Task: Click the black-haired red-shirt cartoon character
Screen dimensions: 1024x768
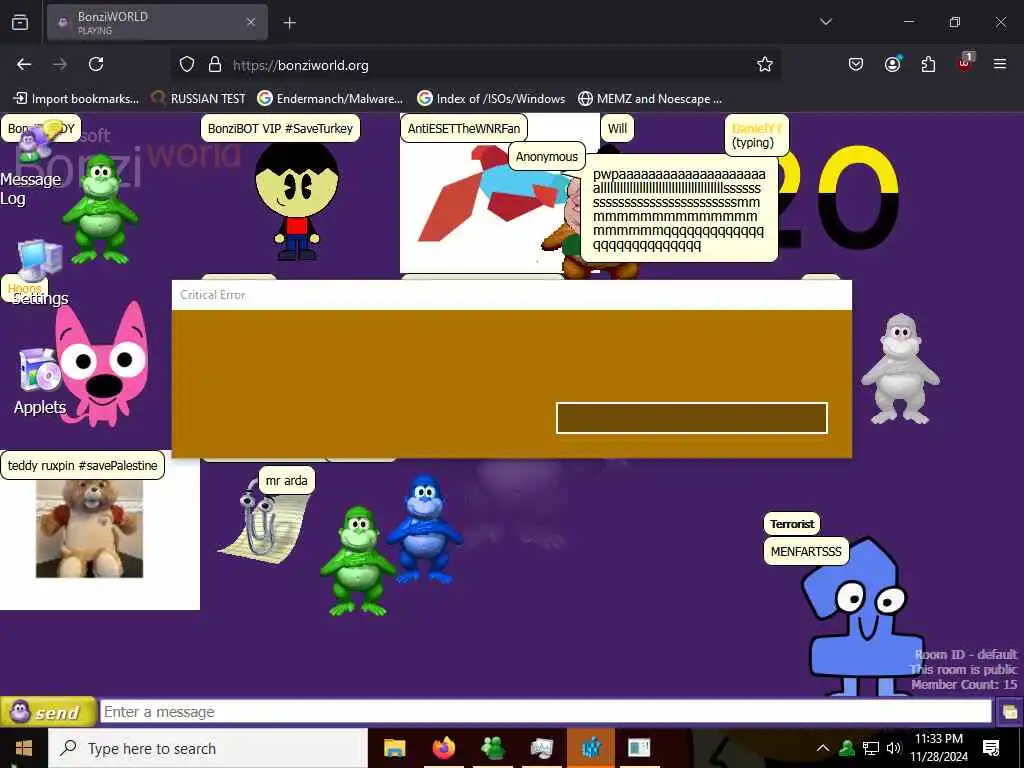Action: tap(297, 202)
